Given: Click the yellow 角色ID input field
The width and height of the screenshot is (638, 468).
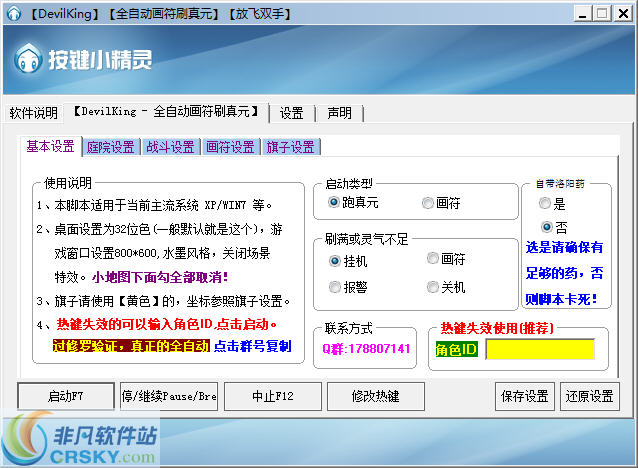Looking at the screenshot, I should coord(540,349).
